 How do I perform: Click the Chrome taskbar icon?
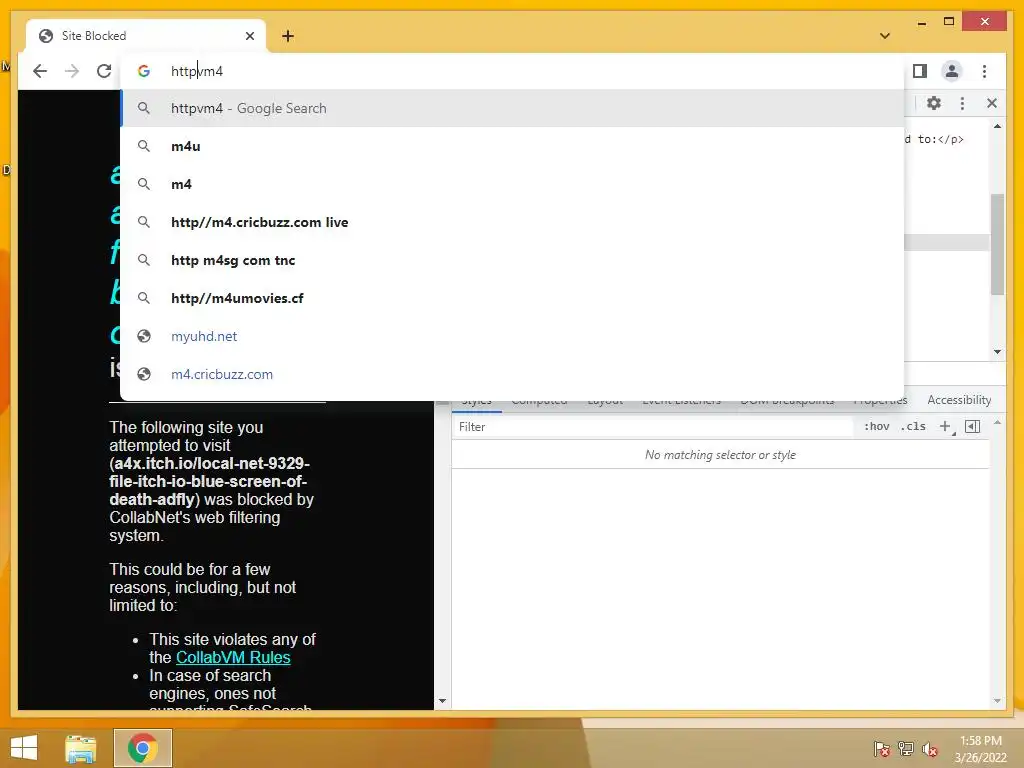(142, 748)
